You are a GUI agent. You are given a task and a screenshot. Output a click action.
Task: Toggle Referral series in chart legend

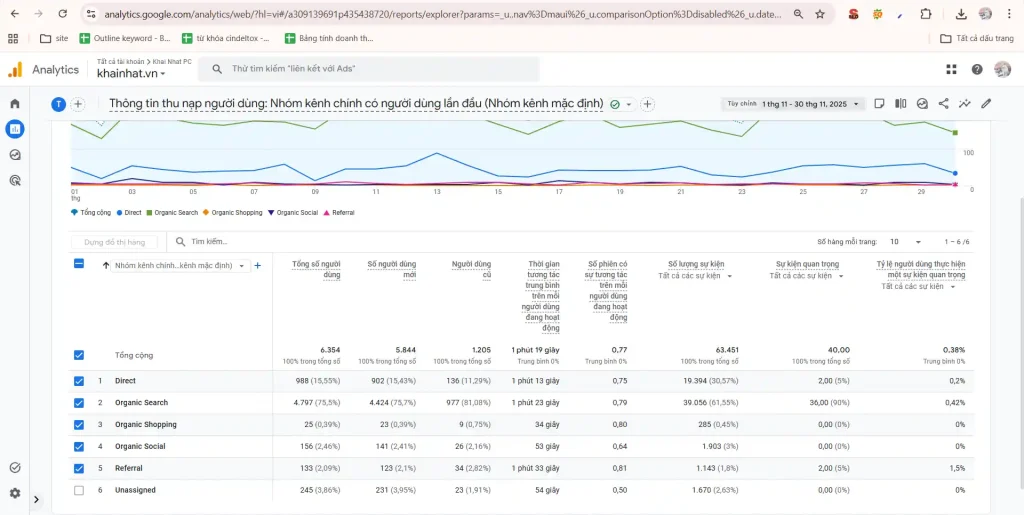[x=339, y=213]
